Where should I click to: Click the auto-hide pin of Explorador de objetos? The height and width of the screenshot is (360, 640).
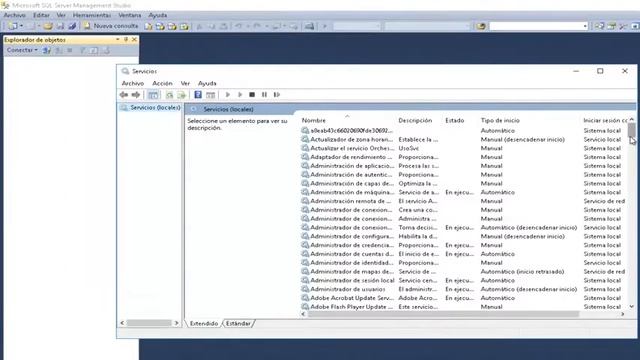click(x=126, y=40)
